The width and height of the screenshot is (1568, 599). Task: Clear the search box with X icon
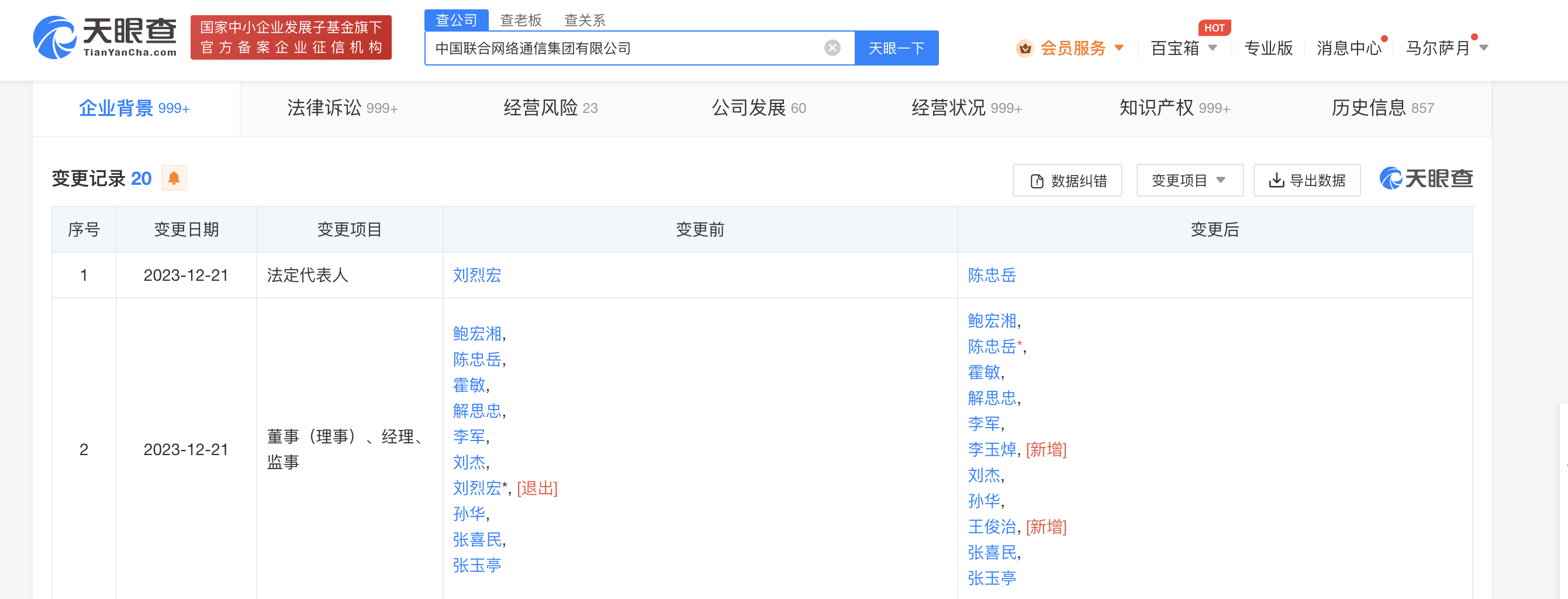pos(832,48)
